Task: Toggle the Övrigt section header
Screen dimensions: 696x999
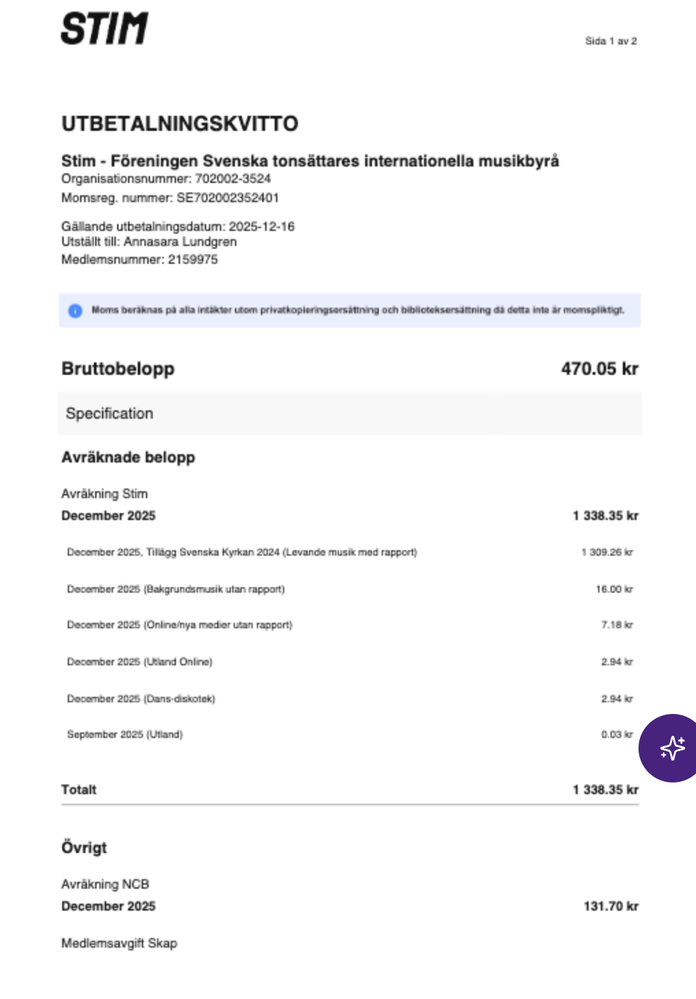Action: pos(85,847)
